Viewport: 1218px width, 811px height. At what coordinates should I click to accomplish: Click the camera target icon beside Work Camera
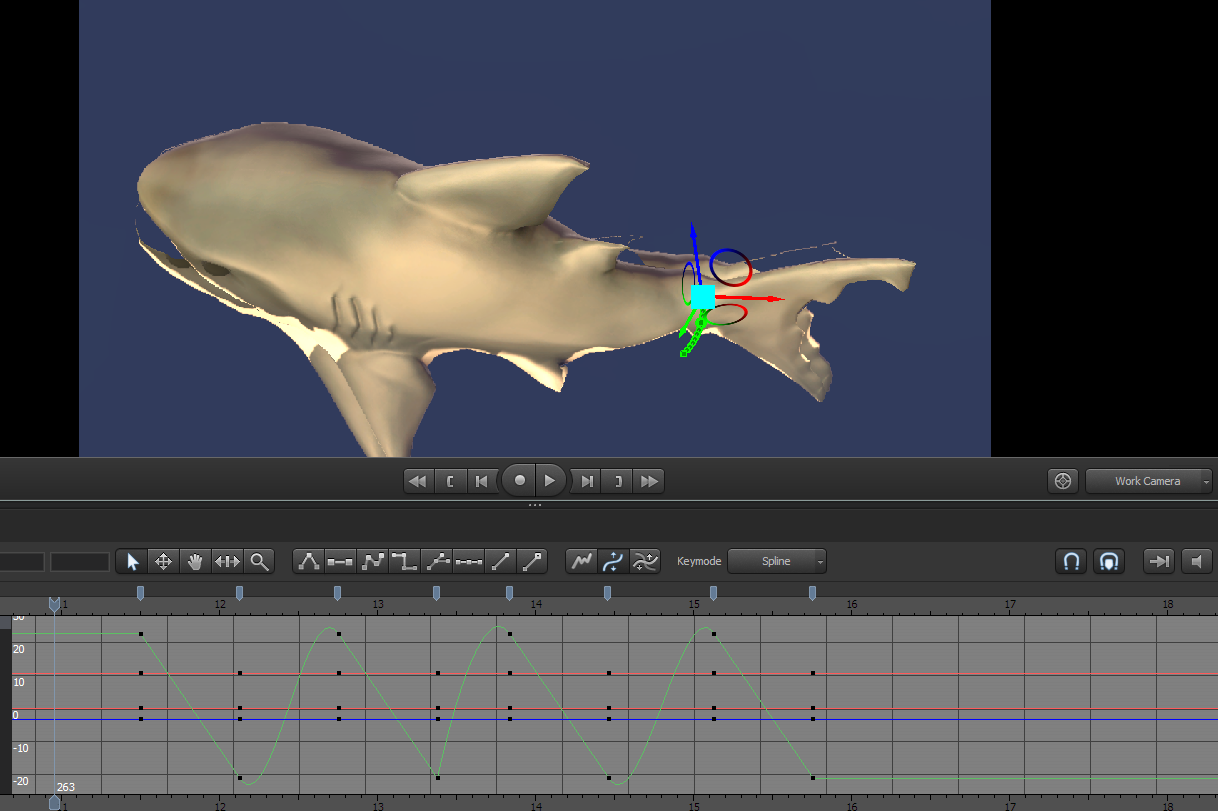1063,481
